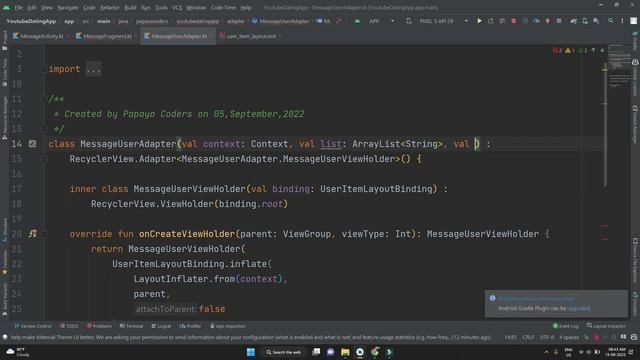The height and width of the screenshot is (360, 640).
Task: Click the 4 spaces indent status
Action: click(569, 337)
